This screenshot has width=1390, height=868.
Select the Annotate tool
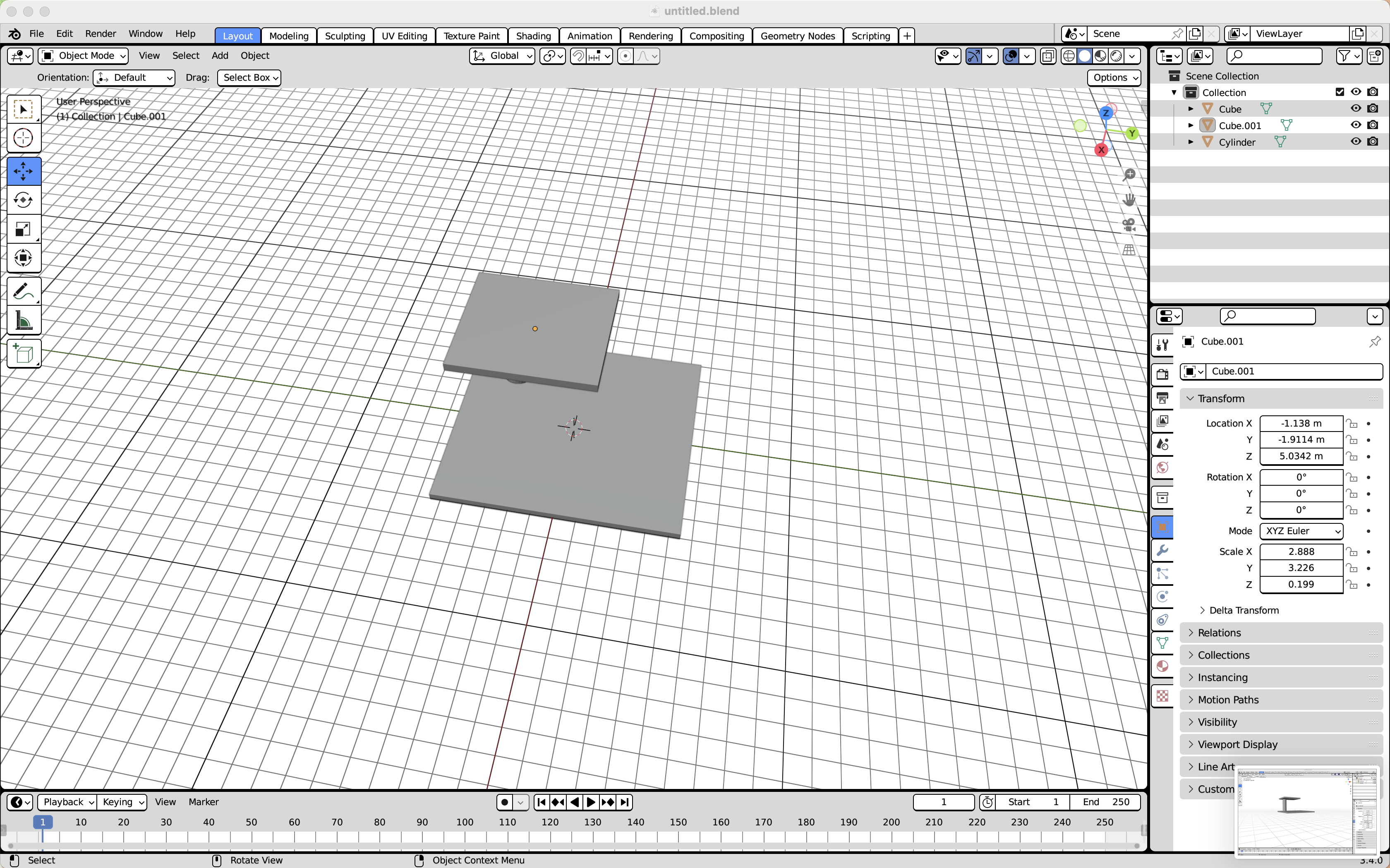coord(24,291)
